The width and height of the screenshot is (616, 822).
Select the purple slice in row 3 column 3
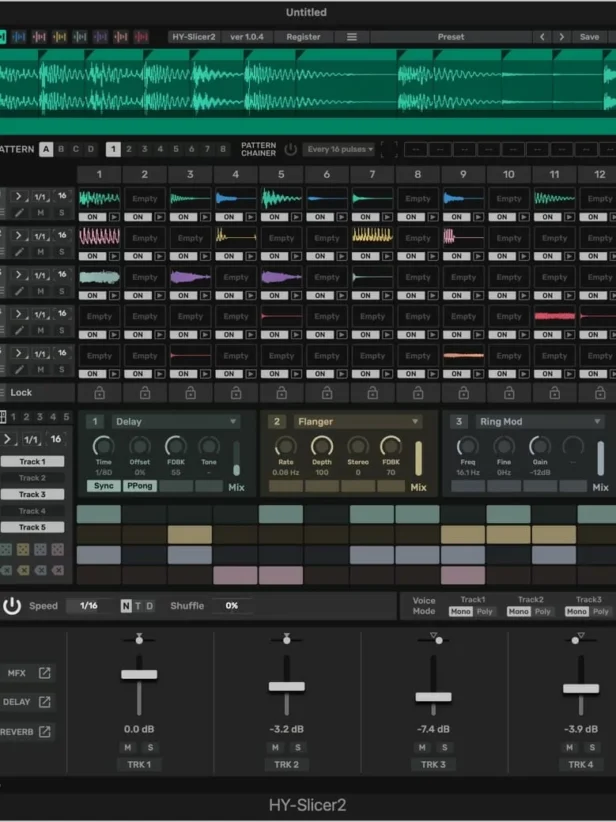coord(190,277)
